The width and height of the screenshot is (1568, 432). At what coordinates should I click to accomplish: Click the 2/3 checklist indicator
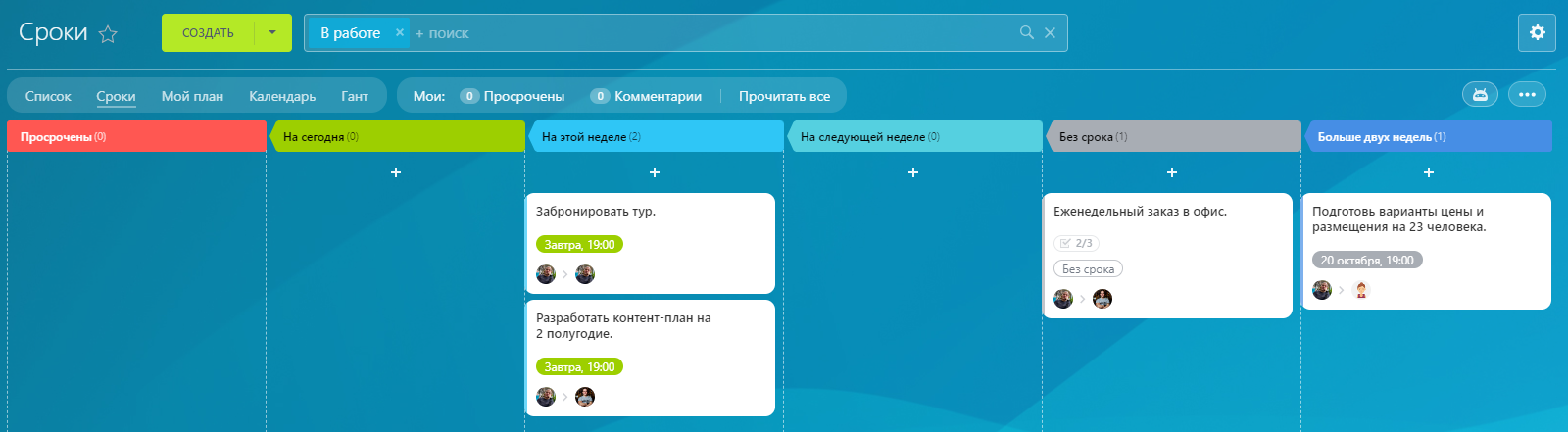(1076, 243)
